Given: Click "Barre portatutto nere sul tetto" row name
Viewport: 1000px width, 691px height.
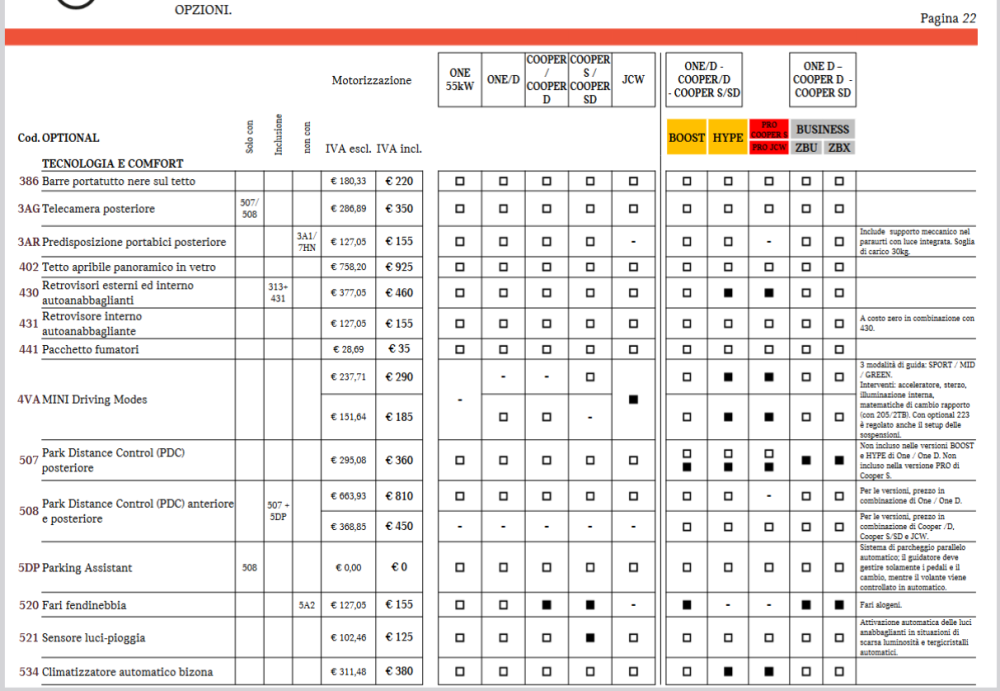Looking at the screenshot, I should 119,181.
